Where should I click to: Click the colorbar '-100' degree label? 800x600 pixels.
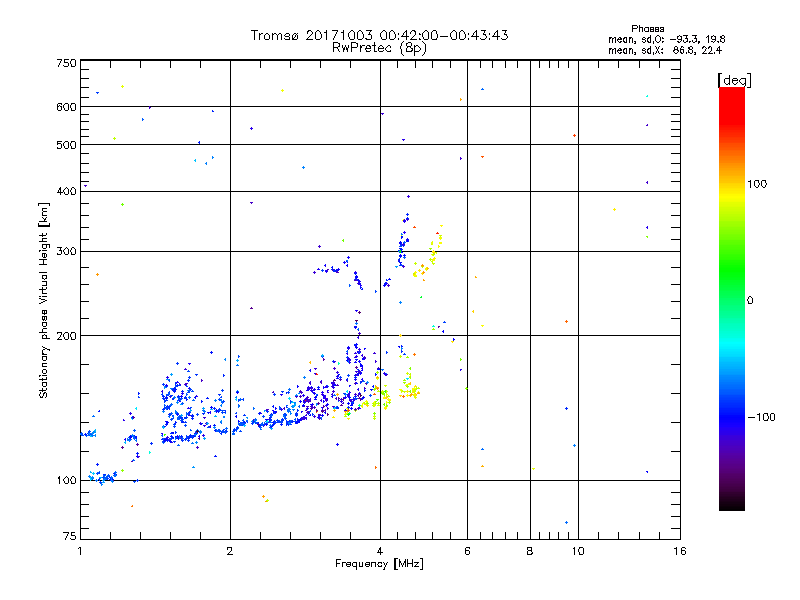(x=762, y=417)
